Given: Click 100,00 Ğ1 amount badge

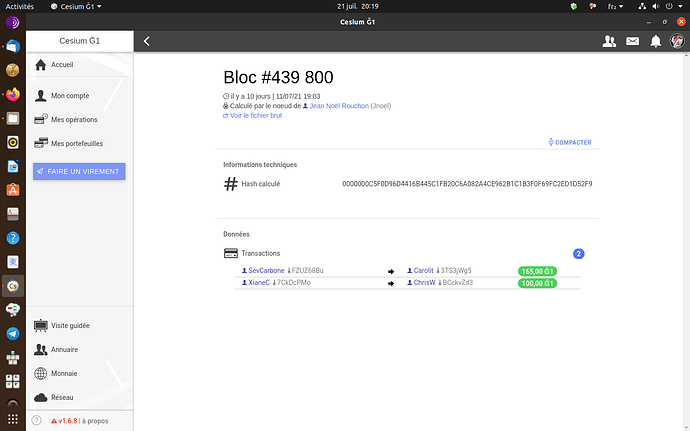Looking at the screenshot, I should pyautogui.click(x=537, y=283).
